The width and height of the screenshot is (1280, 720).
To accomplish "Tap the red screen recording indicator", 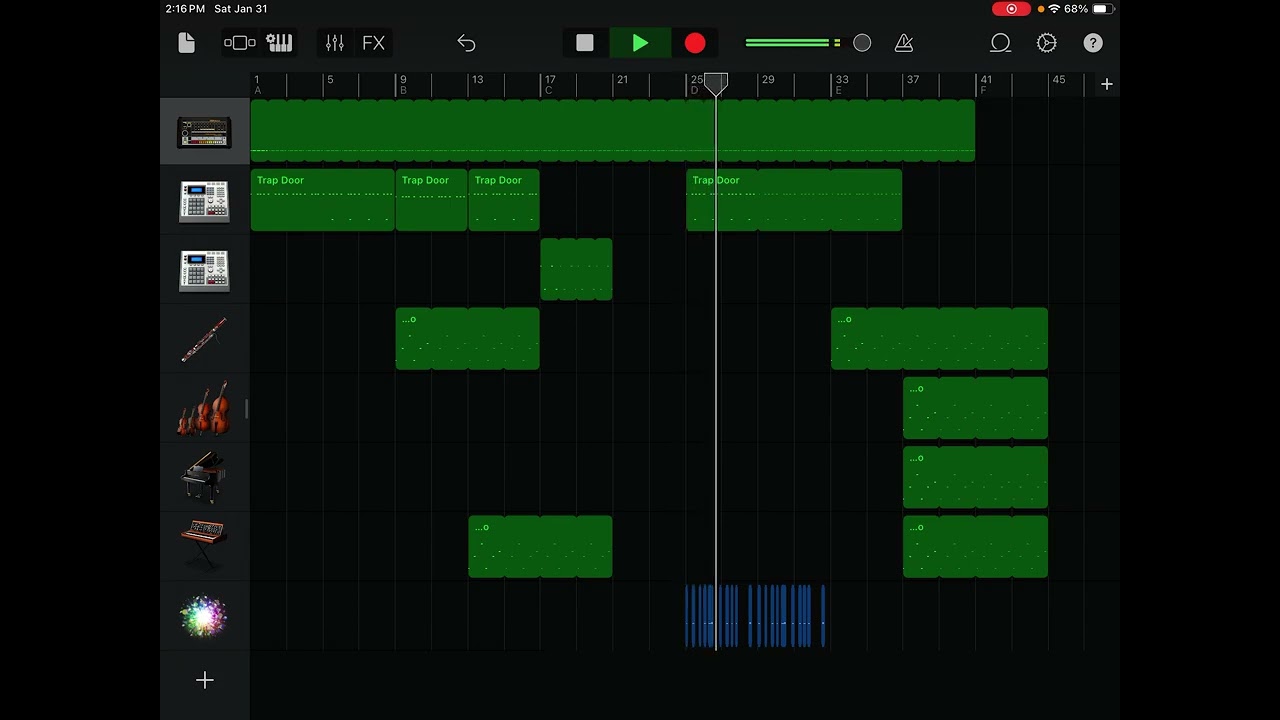I will click(1011, 9).
